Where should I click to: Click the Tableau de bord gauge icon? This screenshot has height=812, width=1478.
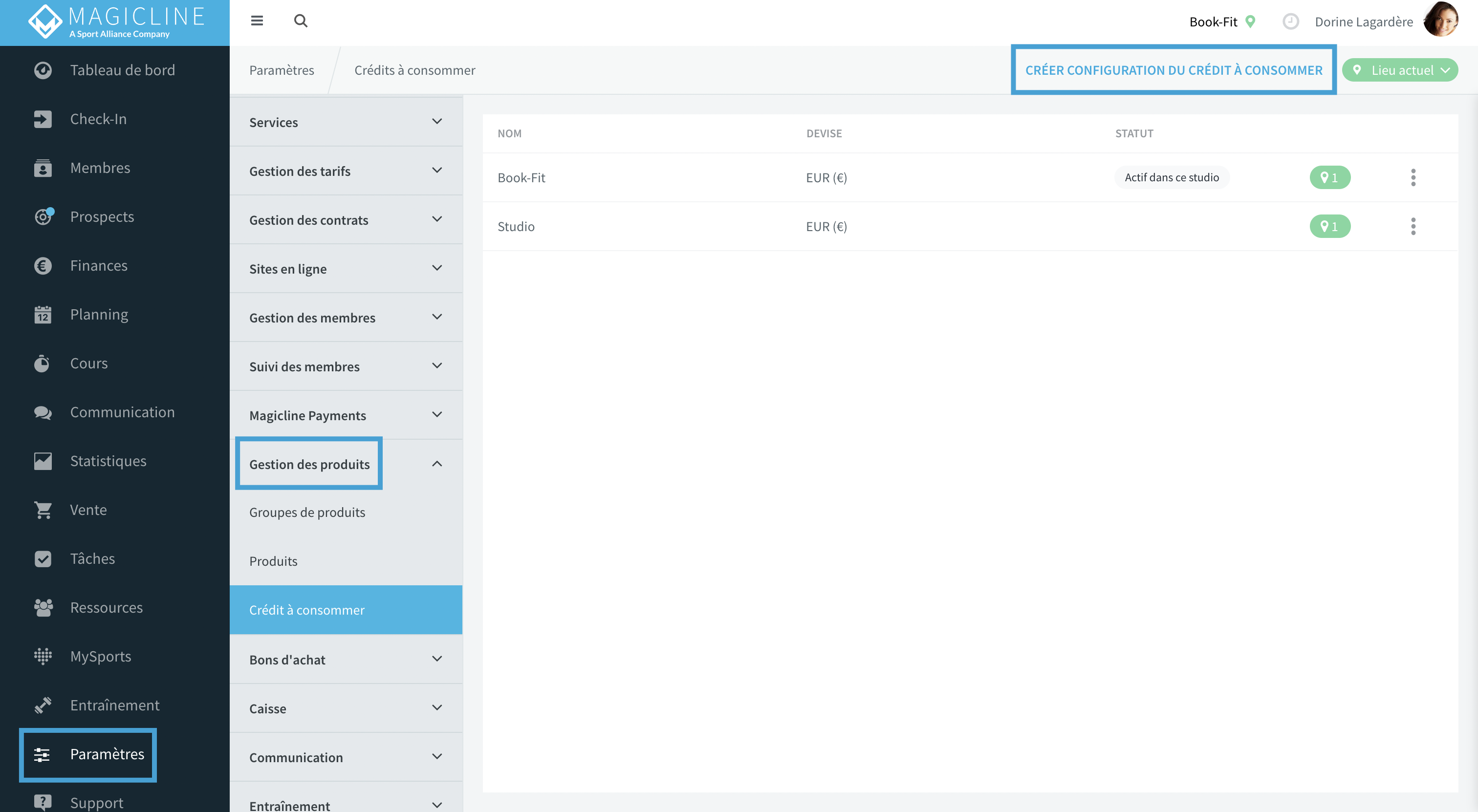pos(43,70)
